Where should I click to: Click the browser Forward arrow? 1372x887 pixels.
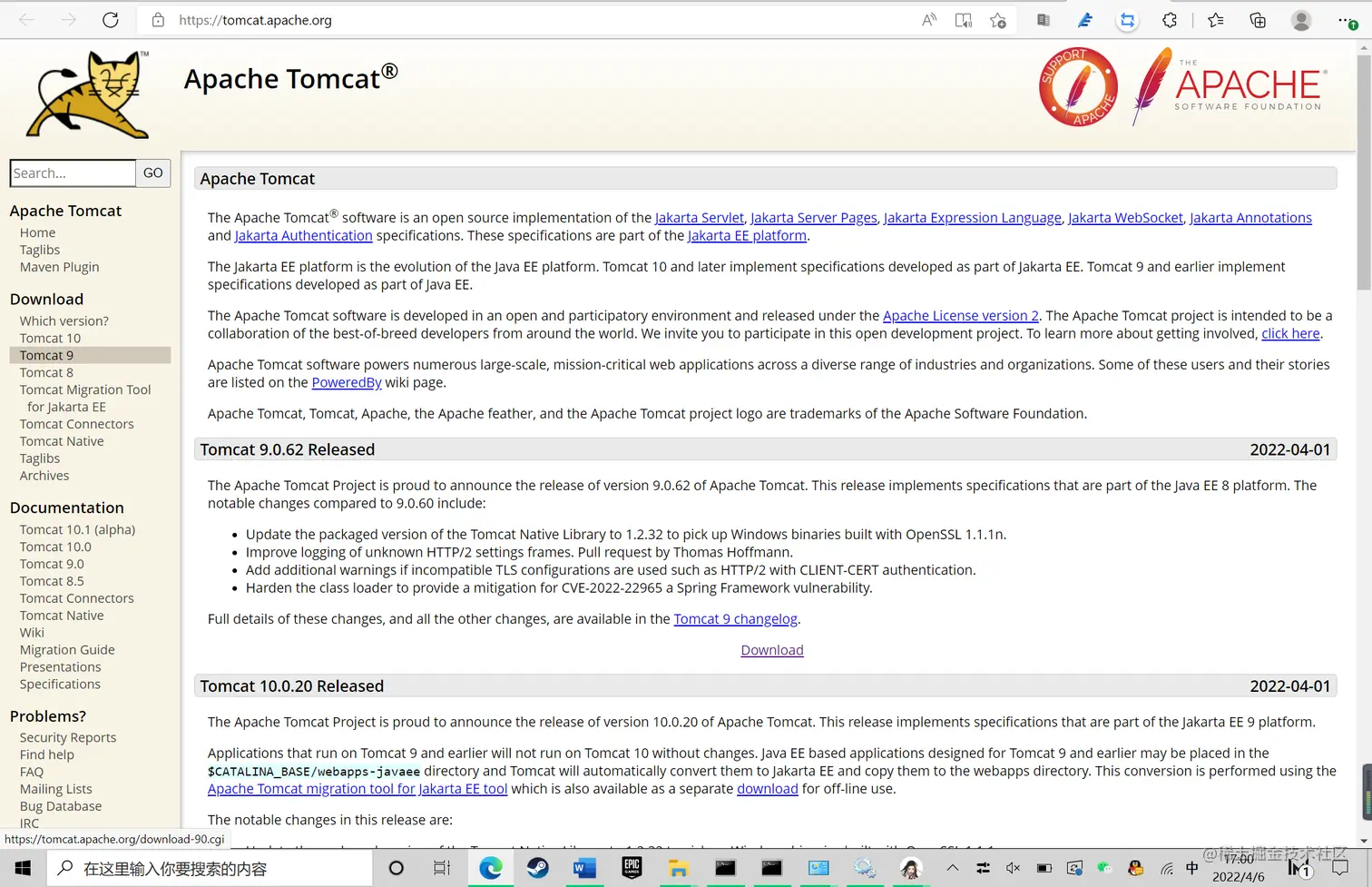(x=68, y=20)
